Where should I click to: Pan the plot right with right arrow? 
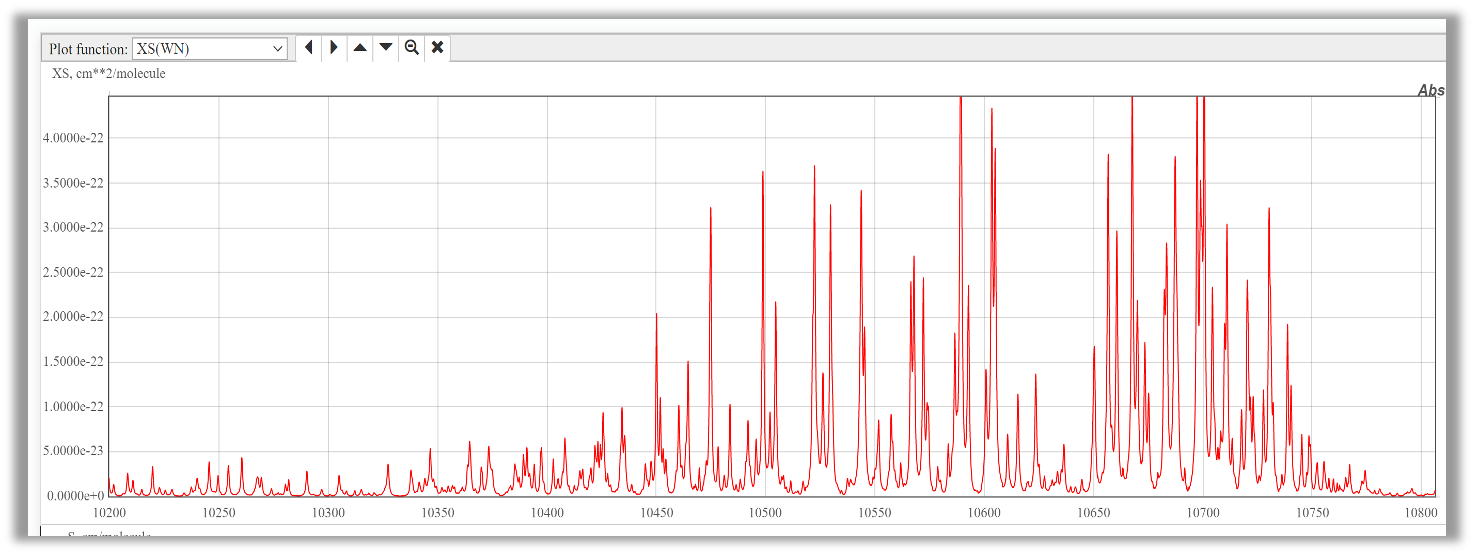334,48
